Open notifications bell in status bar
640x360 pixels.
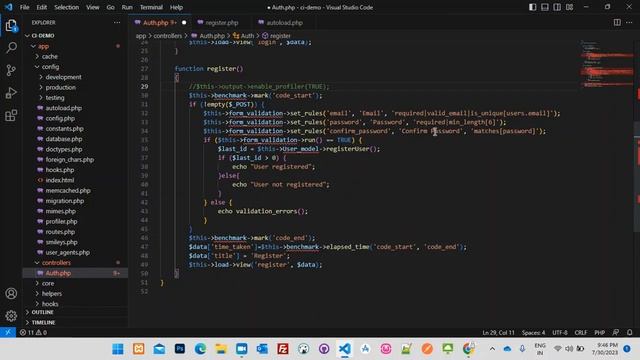coord(629,332)
